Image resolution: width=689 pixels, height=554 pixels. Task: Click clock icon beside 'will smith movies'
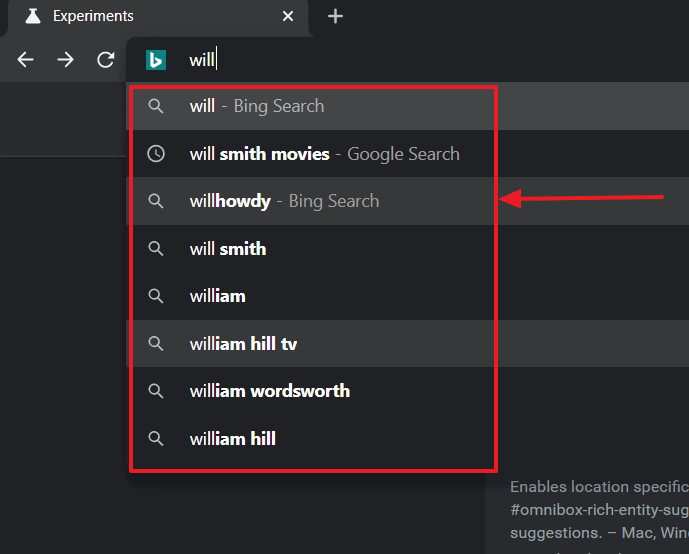(156, 154)
